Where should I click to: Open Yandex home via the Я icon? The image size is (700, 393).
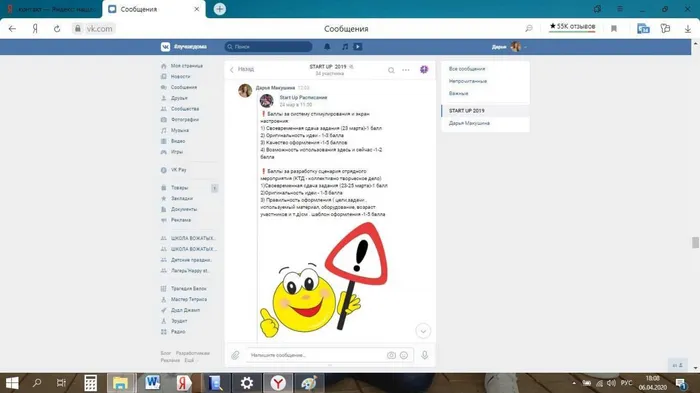point(35,29)
